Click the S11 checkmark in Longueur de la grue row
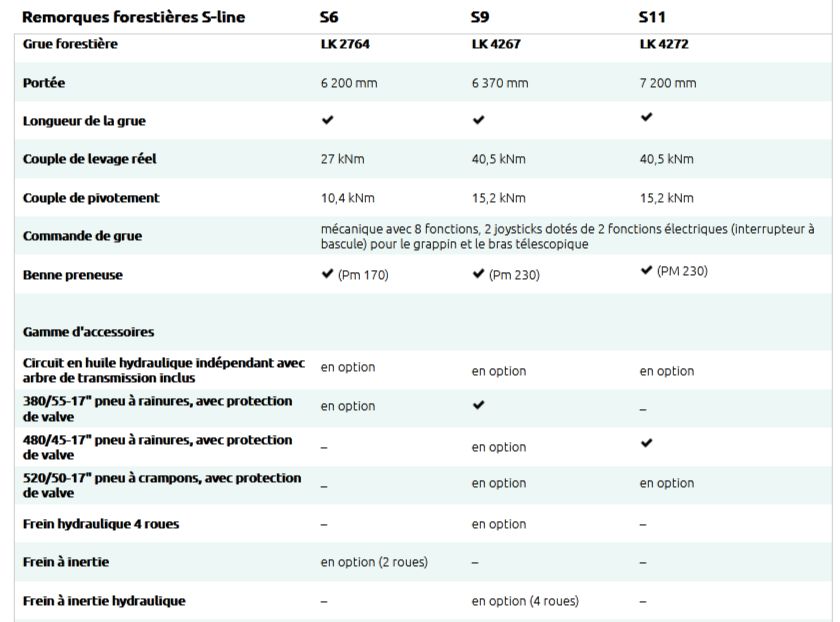 (x=646, y=118)
